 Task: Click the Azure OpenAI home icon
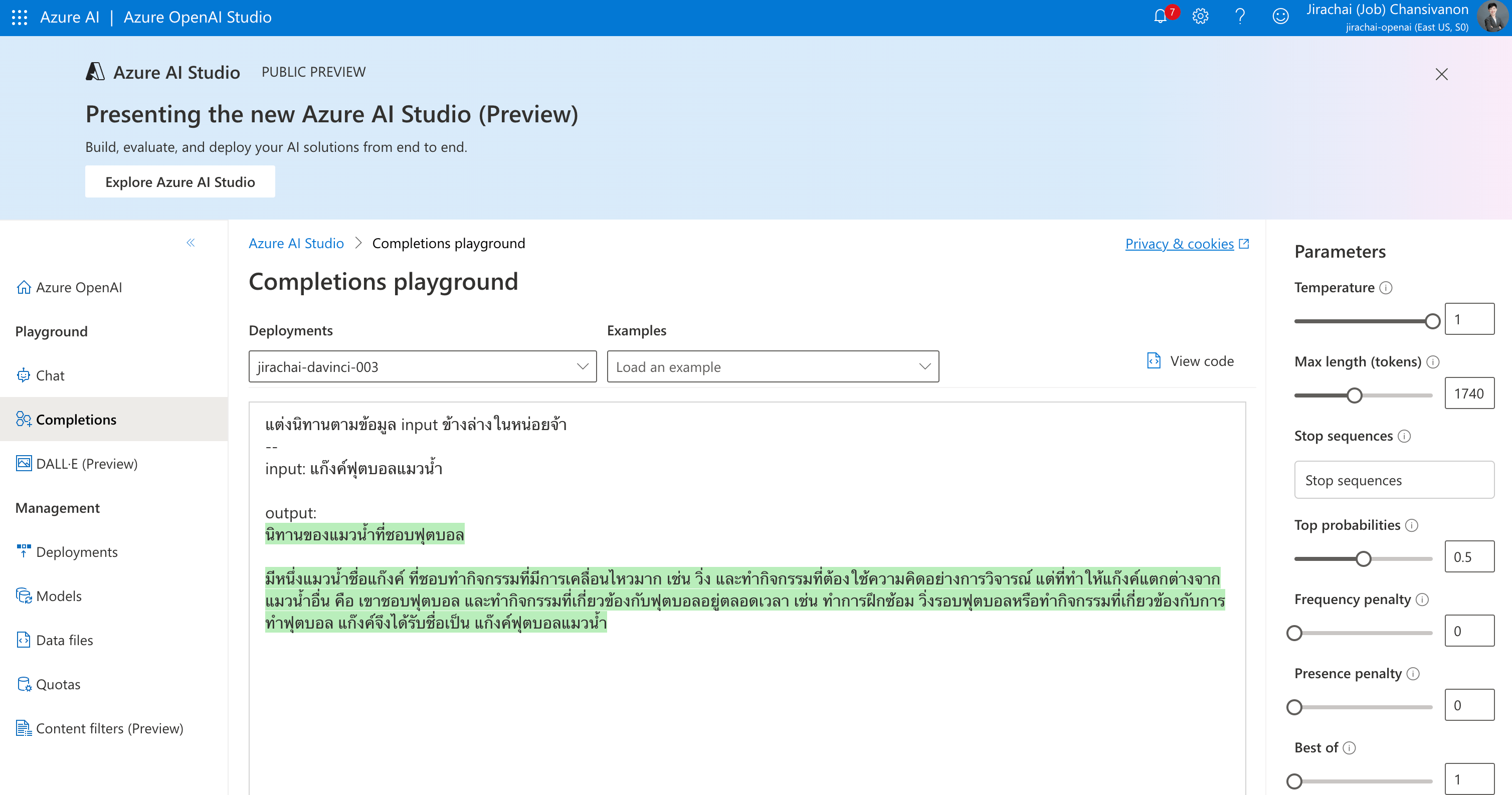tap(24, 287)
